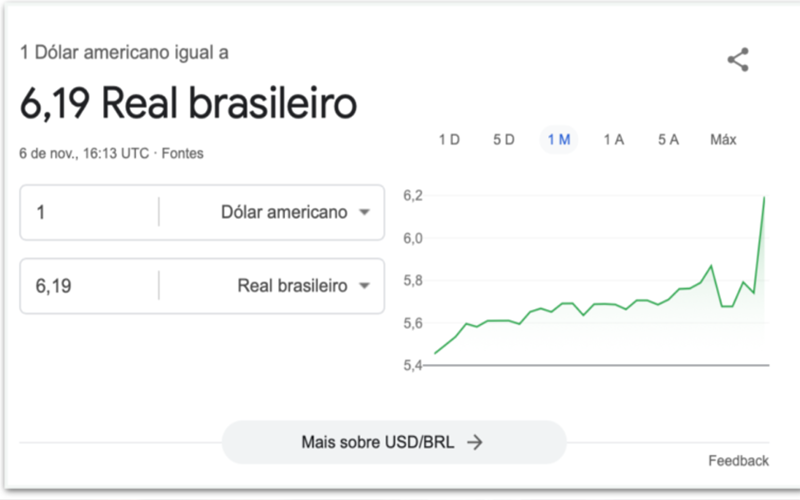Focus the converted amount field showing 6,19
Image resolution: width=800 pixels, height=500 pixels.
coord(90,286)
